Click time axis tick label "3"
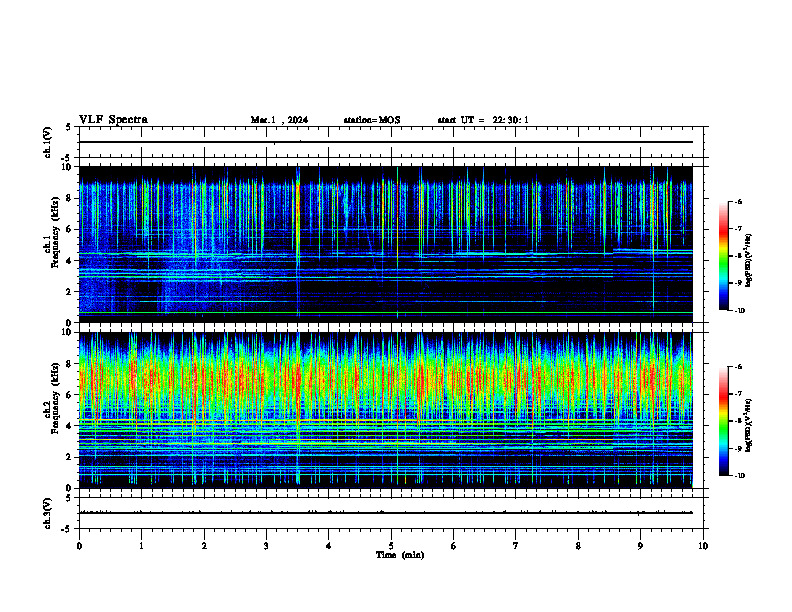Viewport: 792px width, 612px height. pos(266,546)
